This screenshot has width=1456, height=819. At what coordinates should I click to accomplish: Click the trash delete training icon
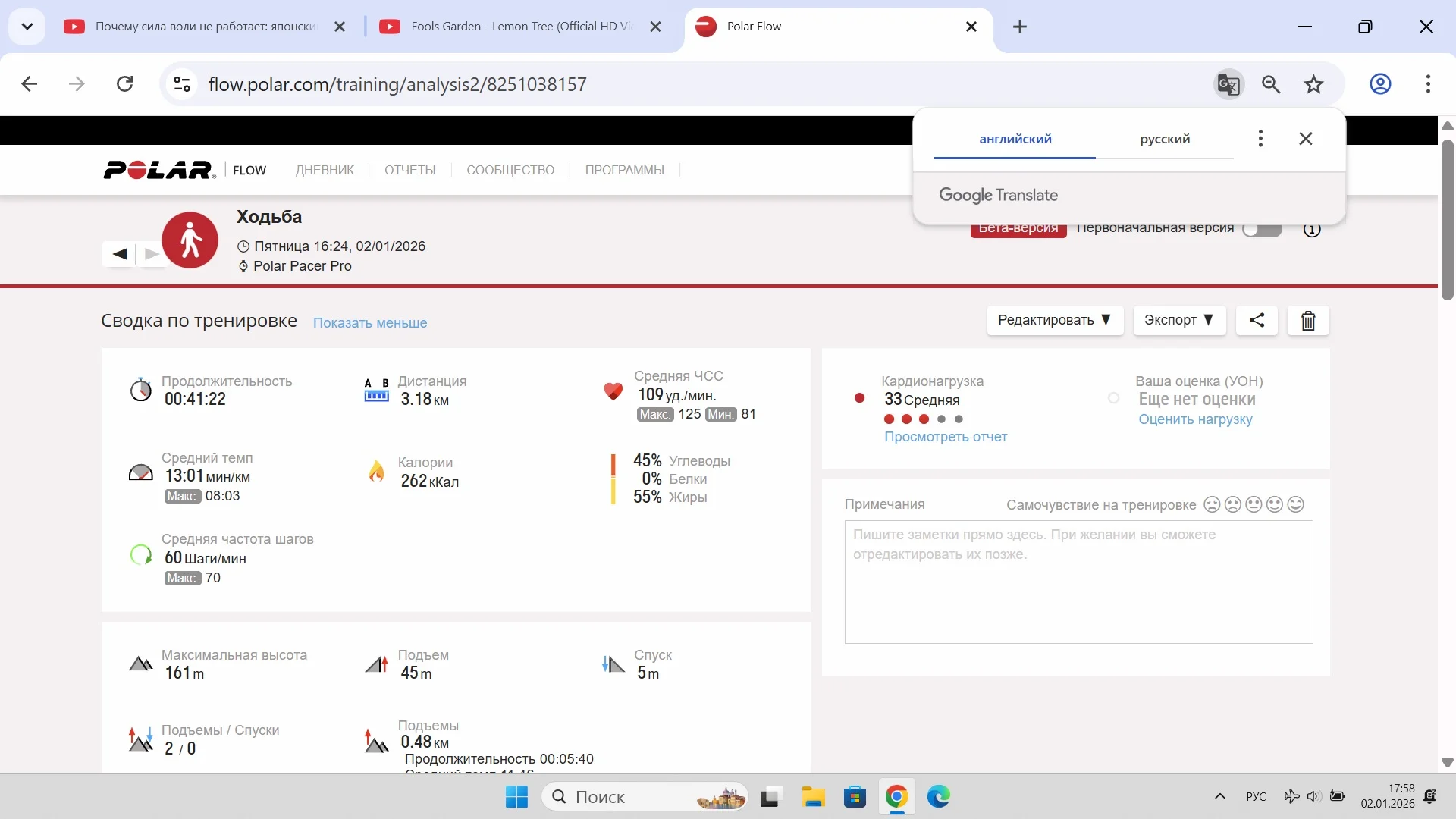pos(1308,321)
